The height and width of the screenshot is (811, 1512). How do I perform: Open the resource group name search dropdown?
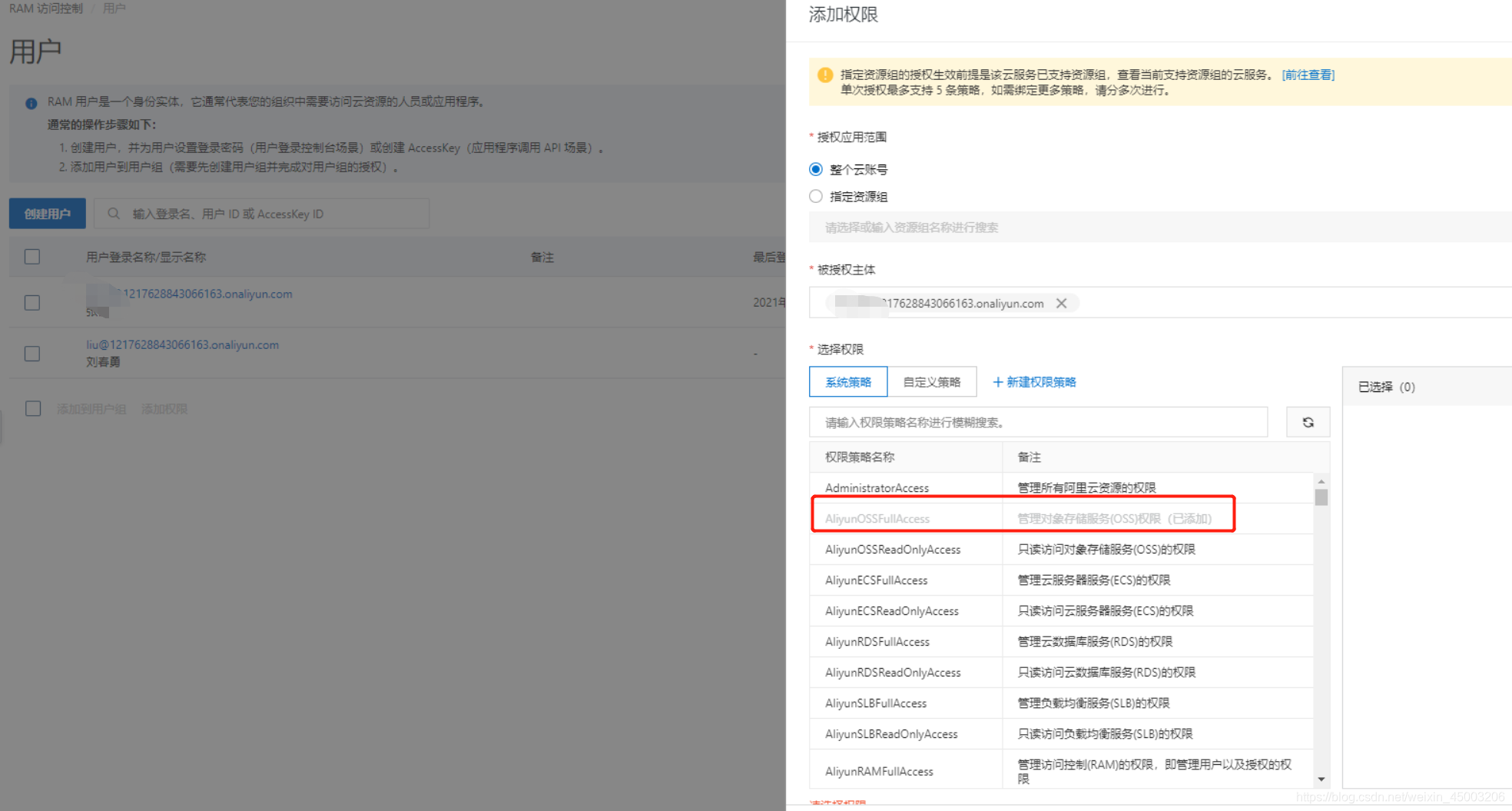coord(1160,228)
